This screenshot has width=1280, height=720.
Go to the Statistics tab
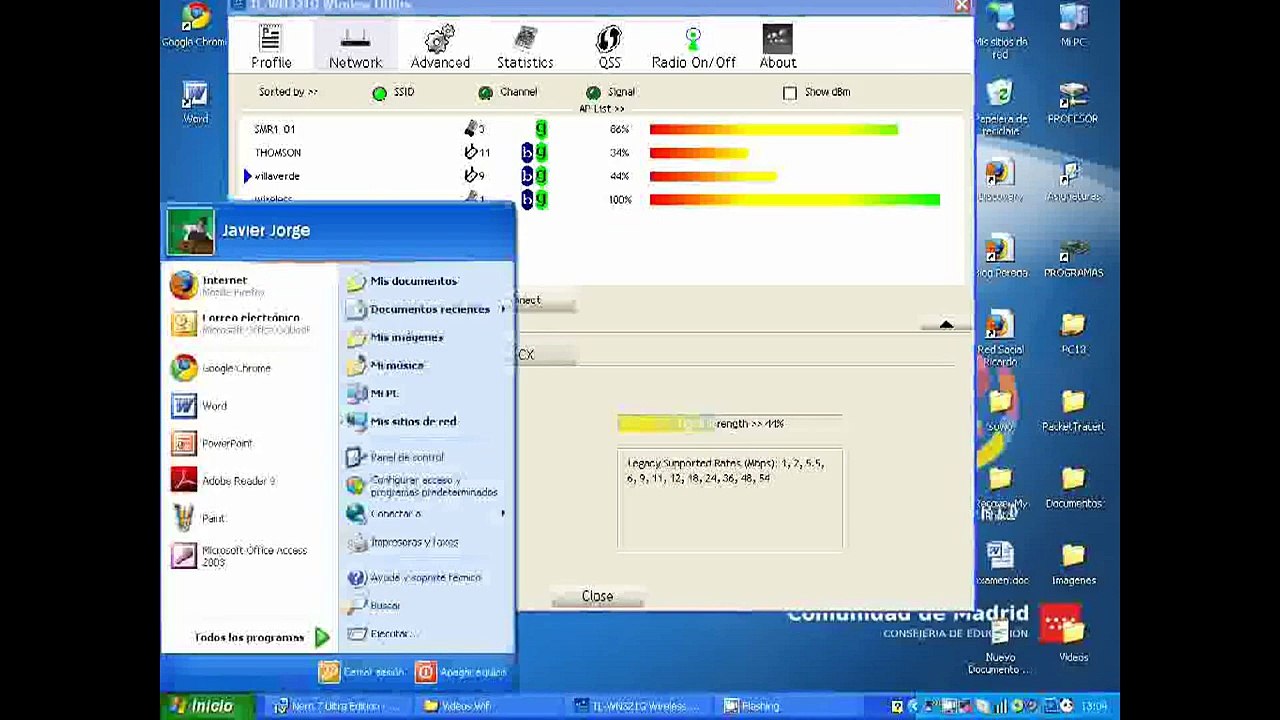pos(525,48)
